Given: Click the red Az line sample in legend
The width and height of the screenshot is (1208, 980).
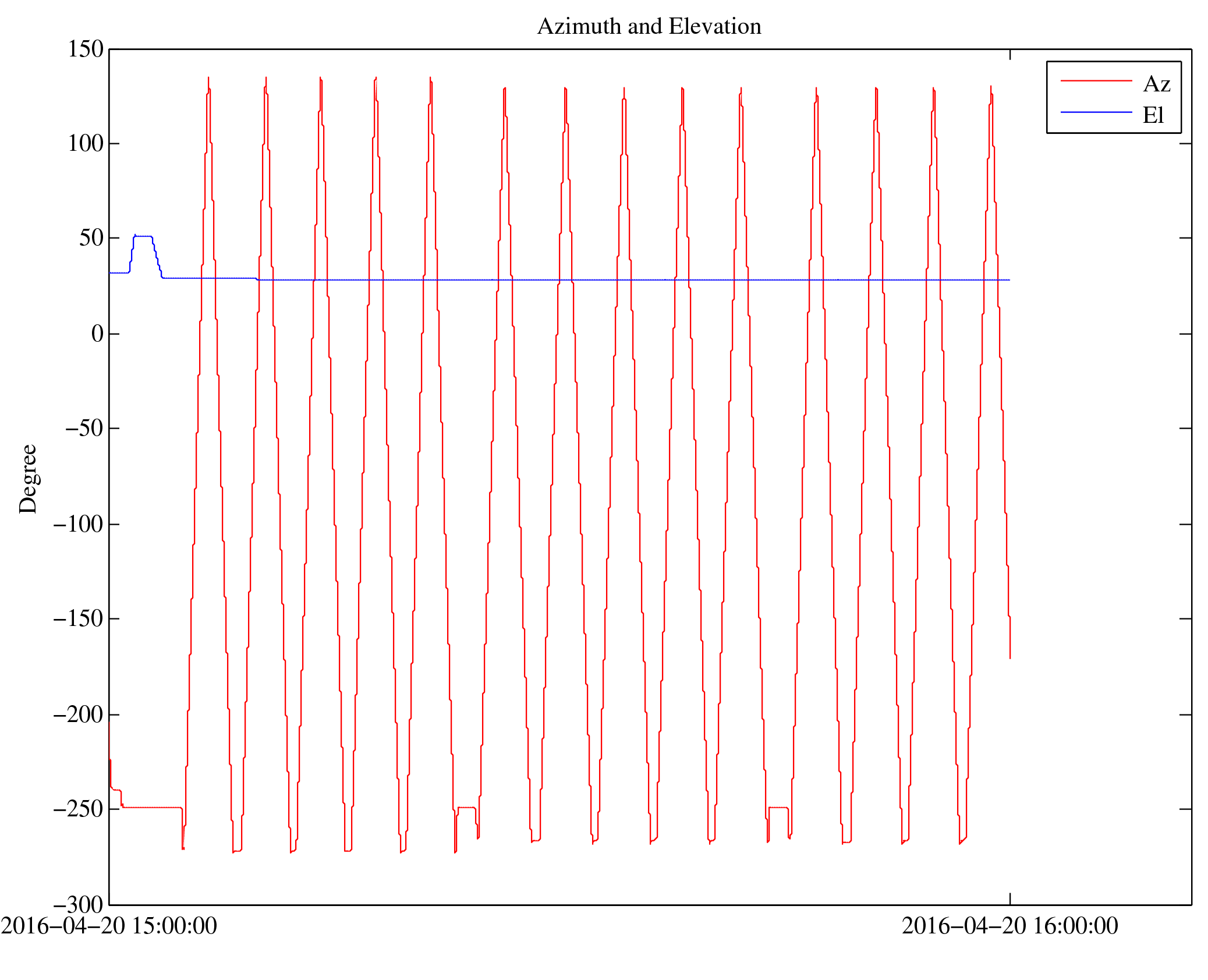Looking at the screenshot, I should point(1096,81).
